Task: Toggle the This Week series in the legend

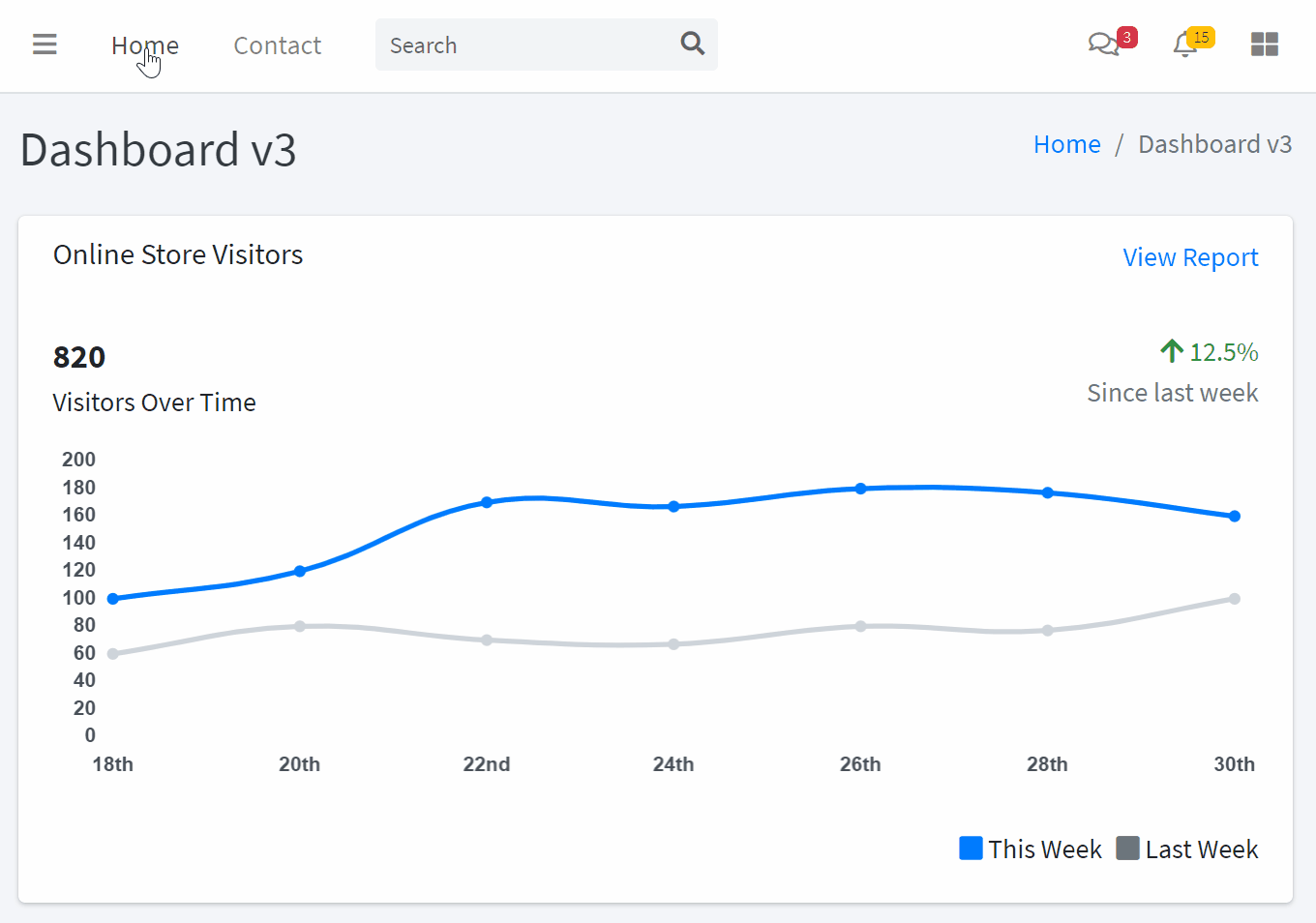Action: (1045, 849)
